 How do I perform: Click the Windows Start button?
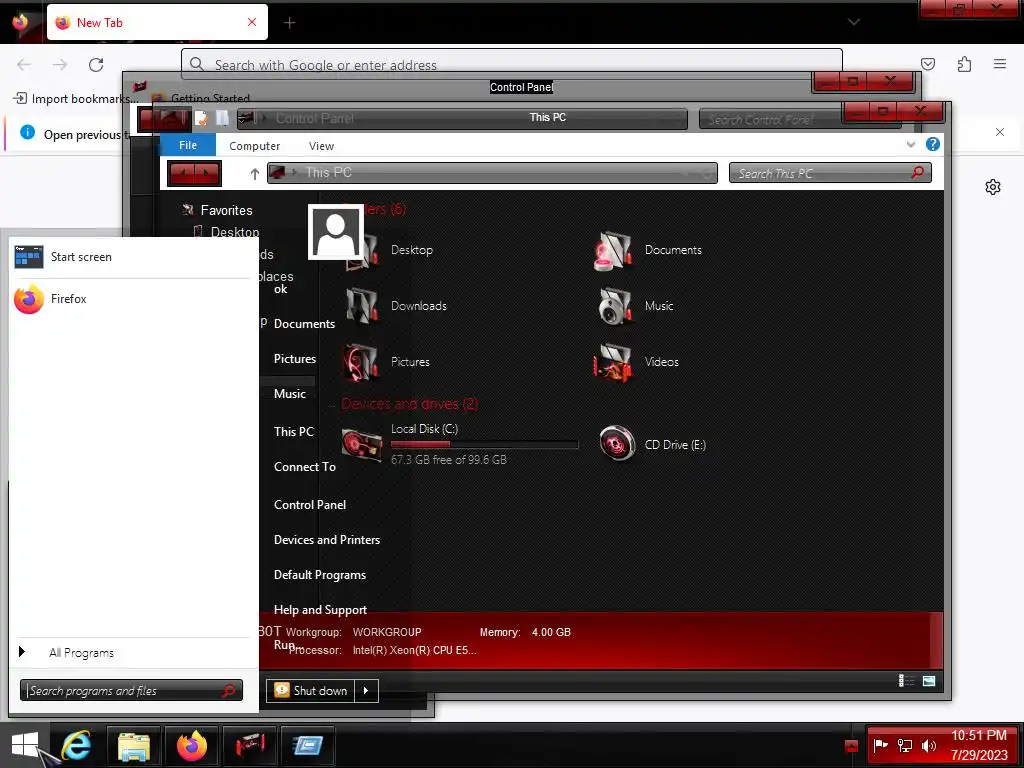(x=25, y=745)
